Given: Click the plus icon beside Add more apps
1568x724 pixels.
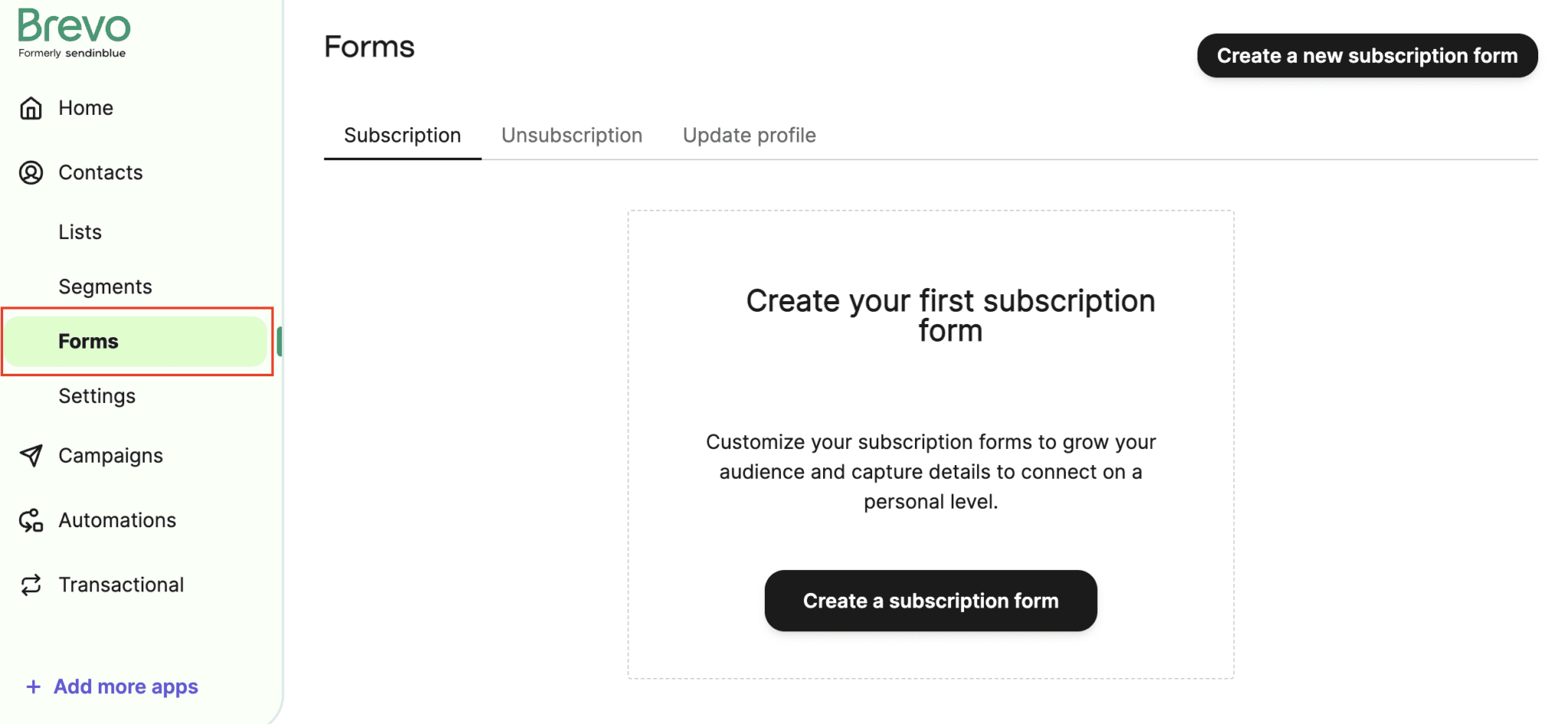Looking at the screenshot, I should (x=33, y=686).
